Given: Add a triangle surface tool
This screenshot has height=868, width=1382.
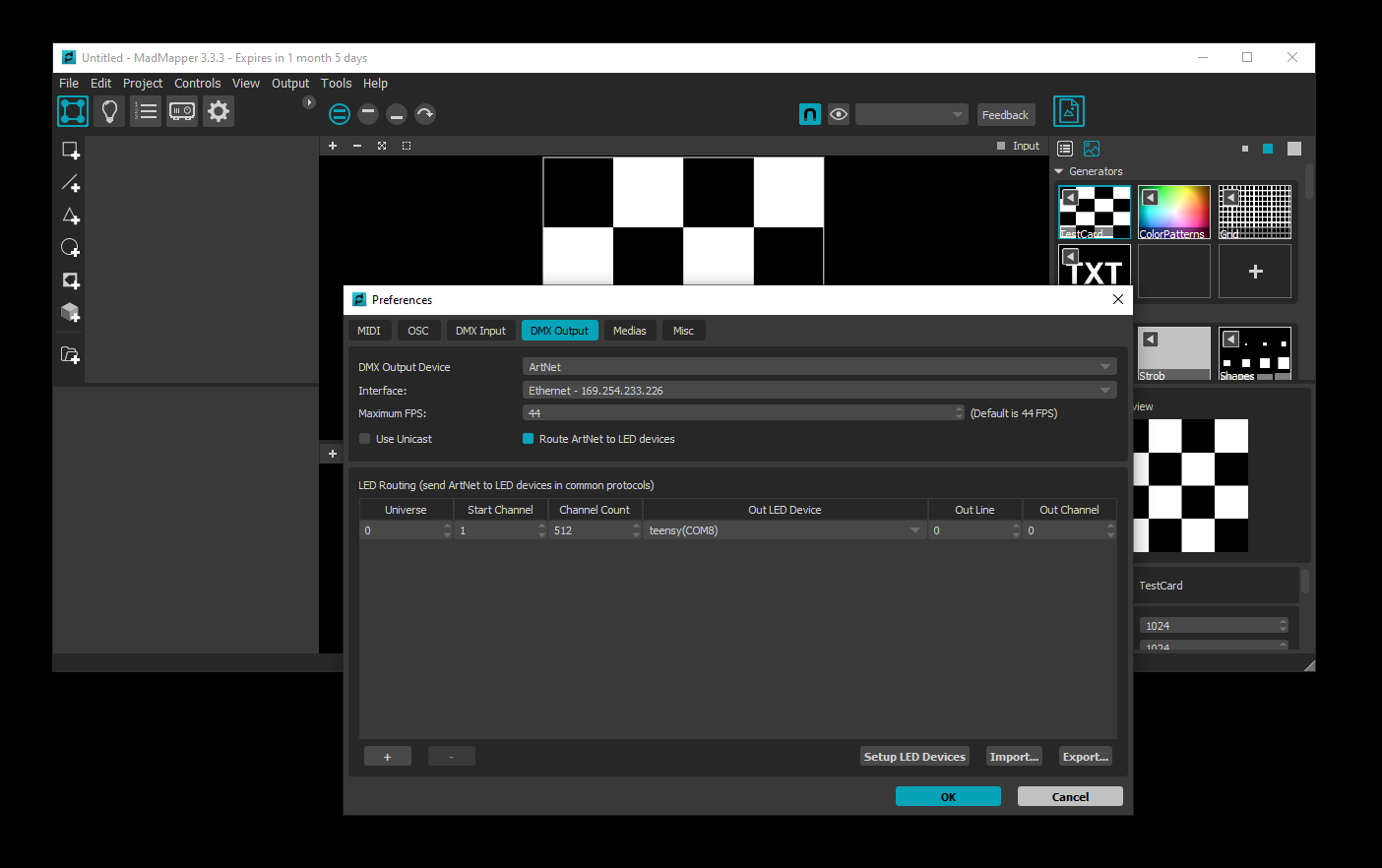Looking at the screenshot, I should coord(71,216).
